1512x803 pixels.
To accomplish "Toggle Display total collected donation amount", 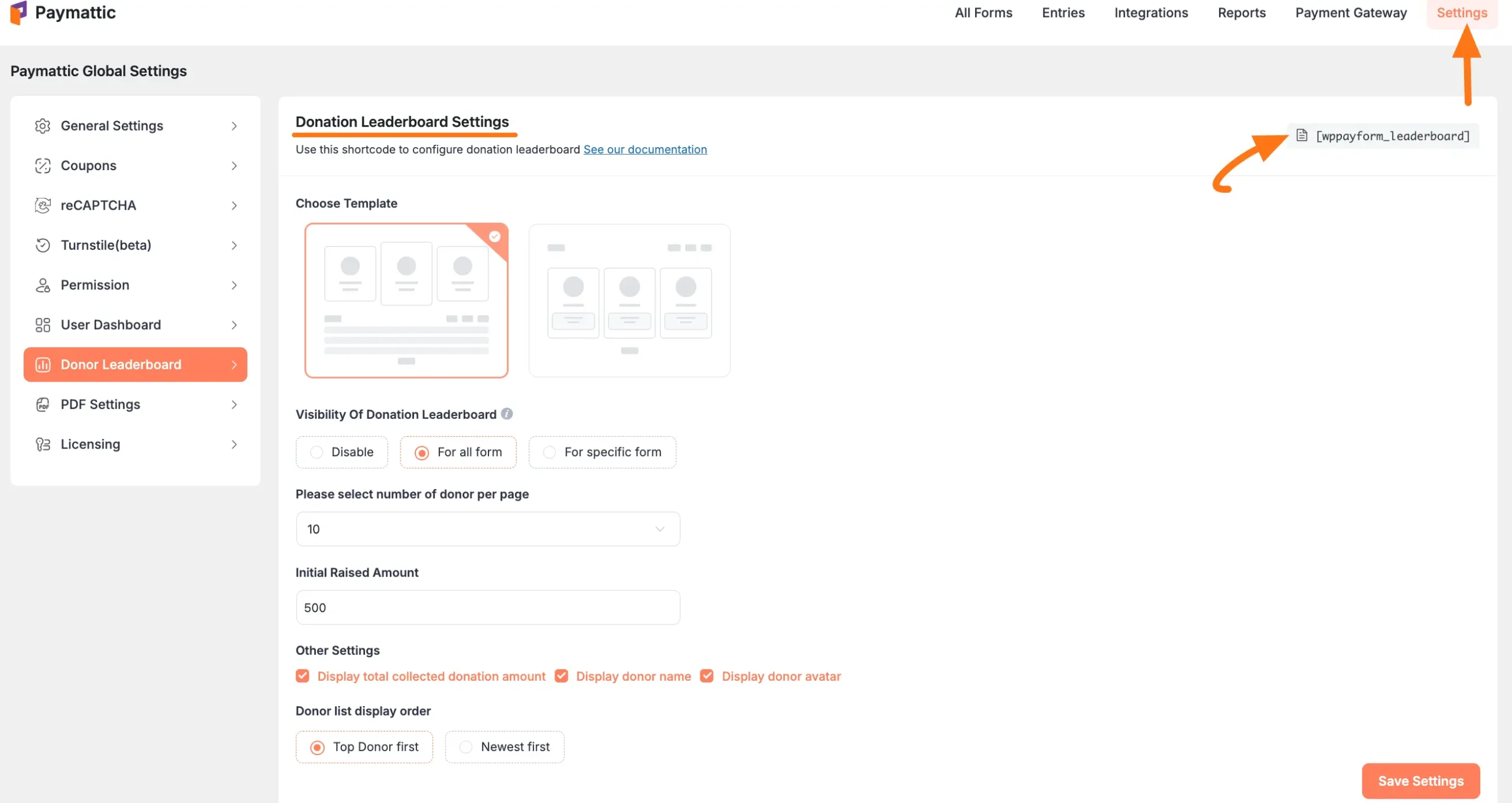I will [302, 676].
